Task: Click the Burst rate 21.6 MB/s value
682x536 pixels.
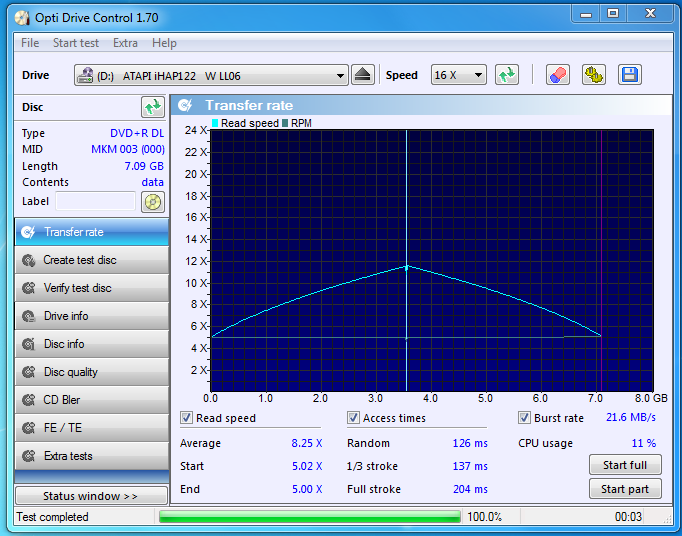Action: point(631,417)
